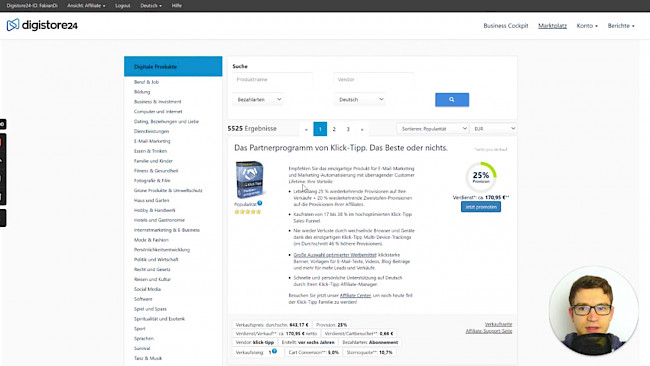Open the Affiliate Center link

(355, 296)
